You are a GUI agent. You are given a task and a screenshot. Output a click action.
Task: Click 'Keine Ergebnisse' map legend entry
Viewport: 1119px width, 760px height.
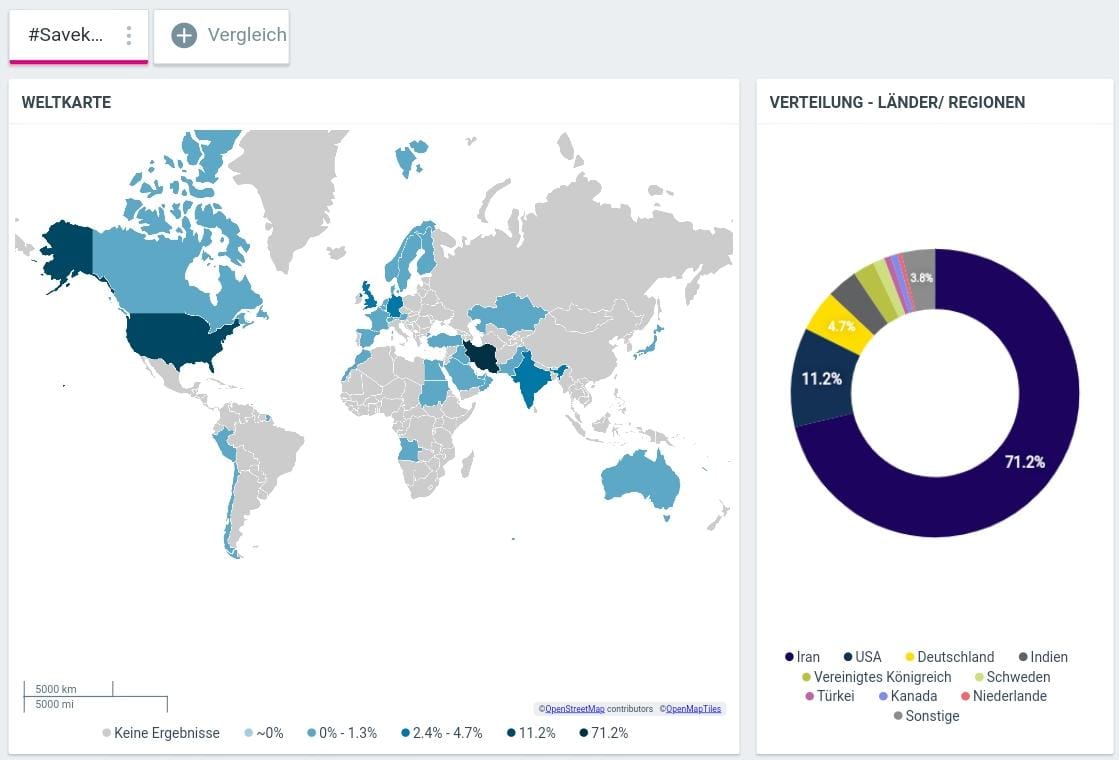click(161, 733)
